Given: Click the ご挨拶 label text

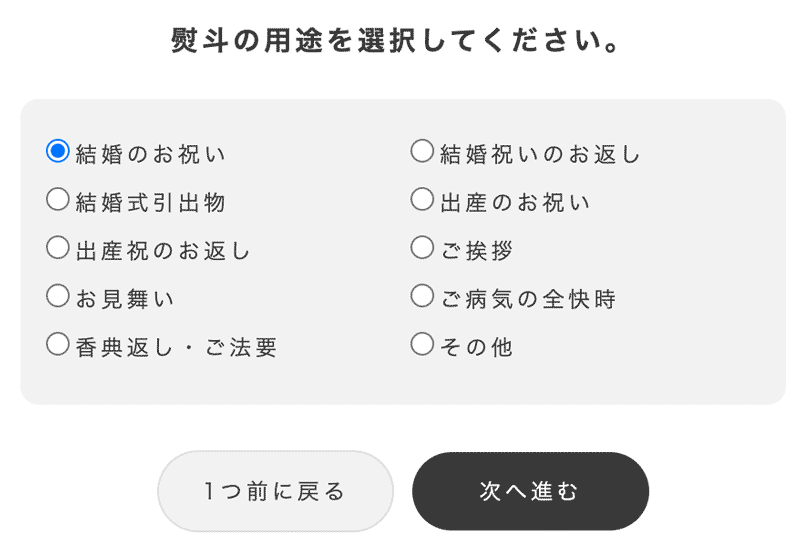Looking at the screenshot, I should click(x=477, y=251).
